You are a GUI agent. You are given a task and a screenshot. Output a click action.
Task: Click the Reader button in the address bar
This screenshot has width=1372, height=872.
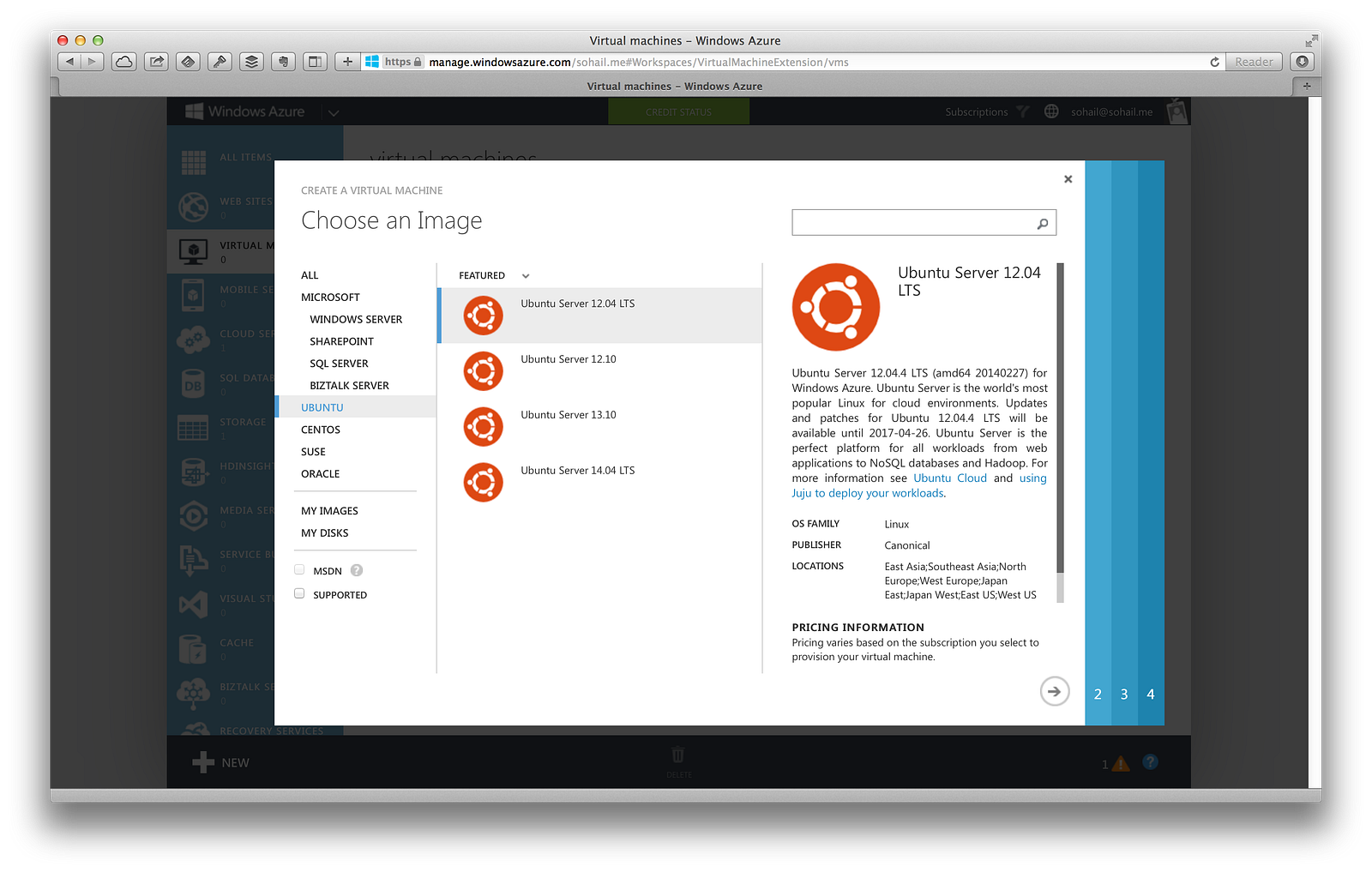1254,62
